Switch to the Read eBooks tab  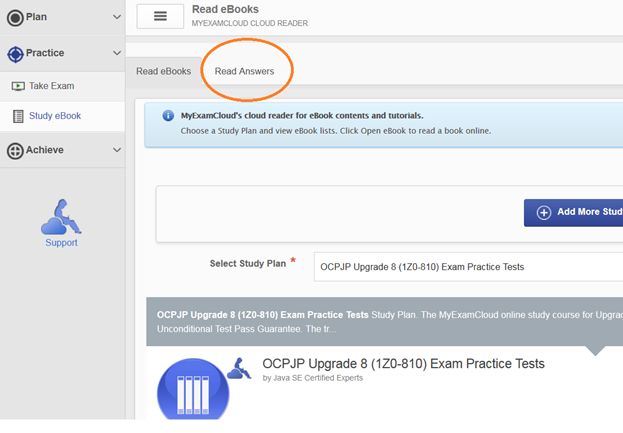click(164, 71)
